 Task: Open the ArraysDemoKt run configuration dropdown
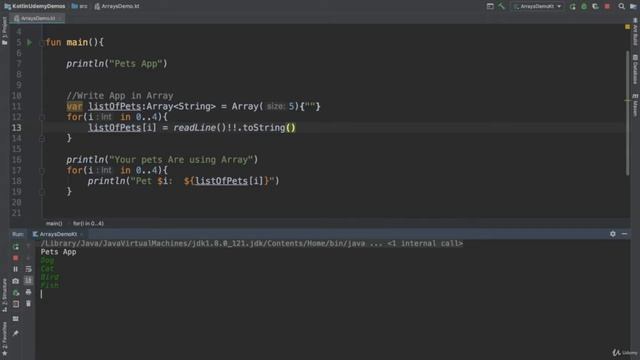pyautogui.click(x=538, y=6)
